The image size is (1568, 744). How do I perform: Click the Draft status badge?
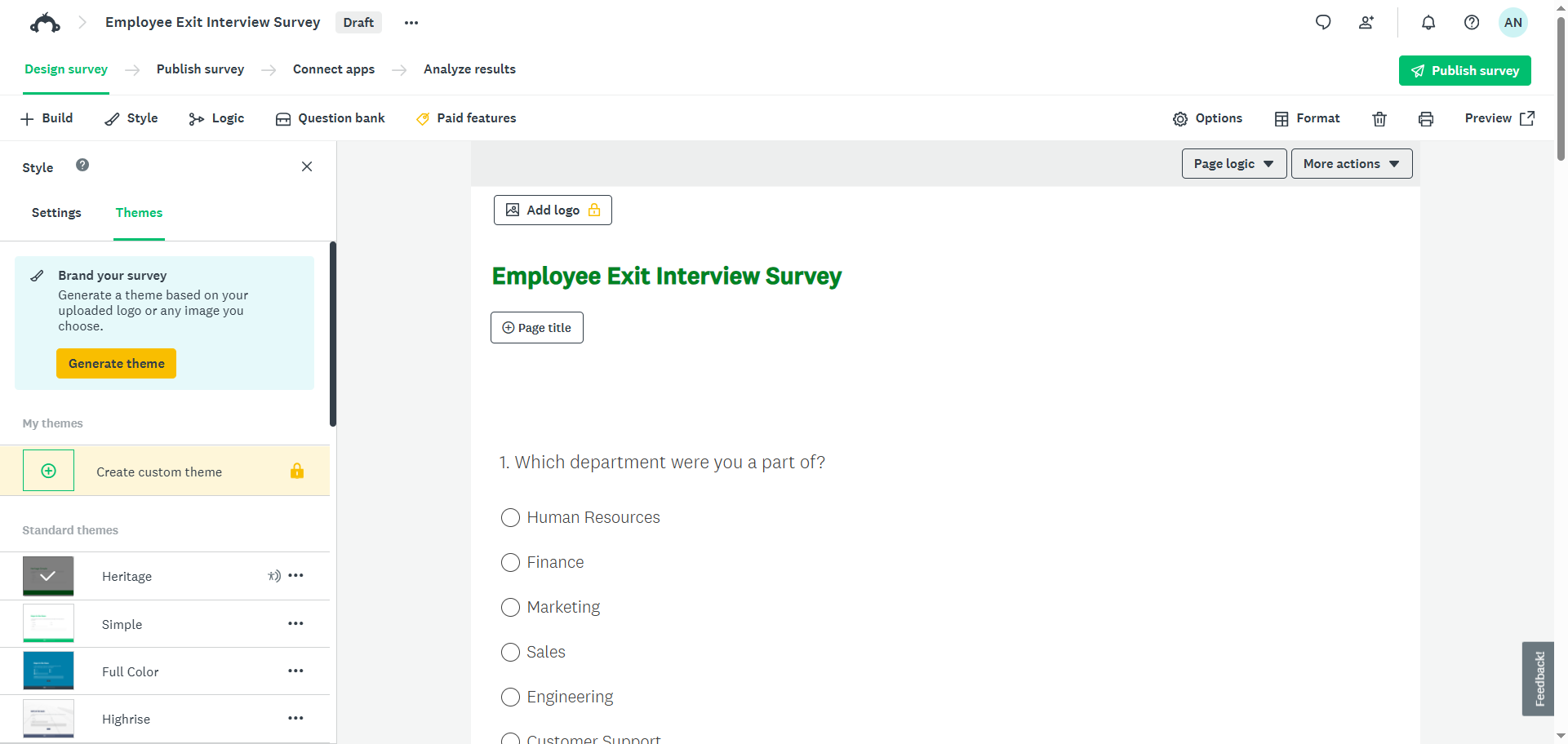pyautogui.click(x=358, y=23)
